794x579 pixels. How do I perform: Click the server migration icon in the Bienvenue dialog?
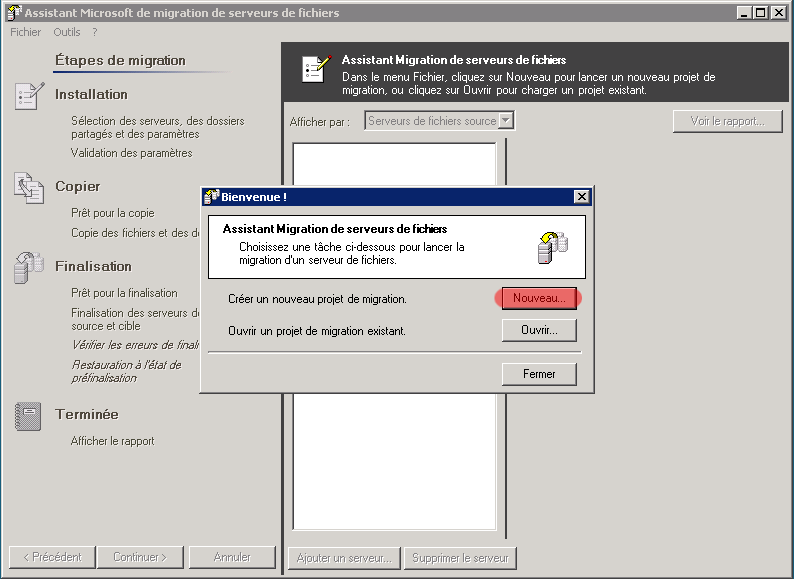(552, 247)
